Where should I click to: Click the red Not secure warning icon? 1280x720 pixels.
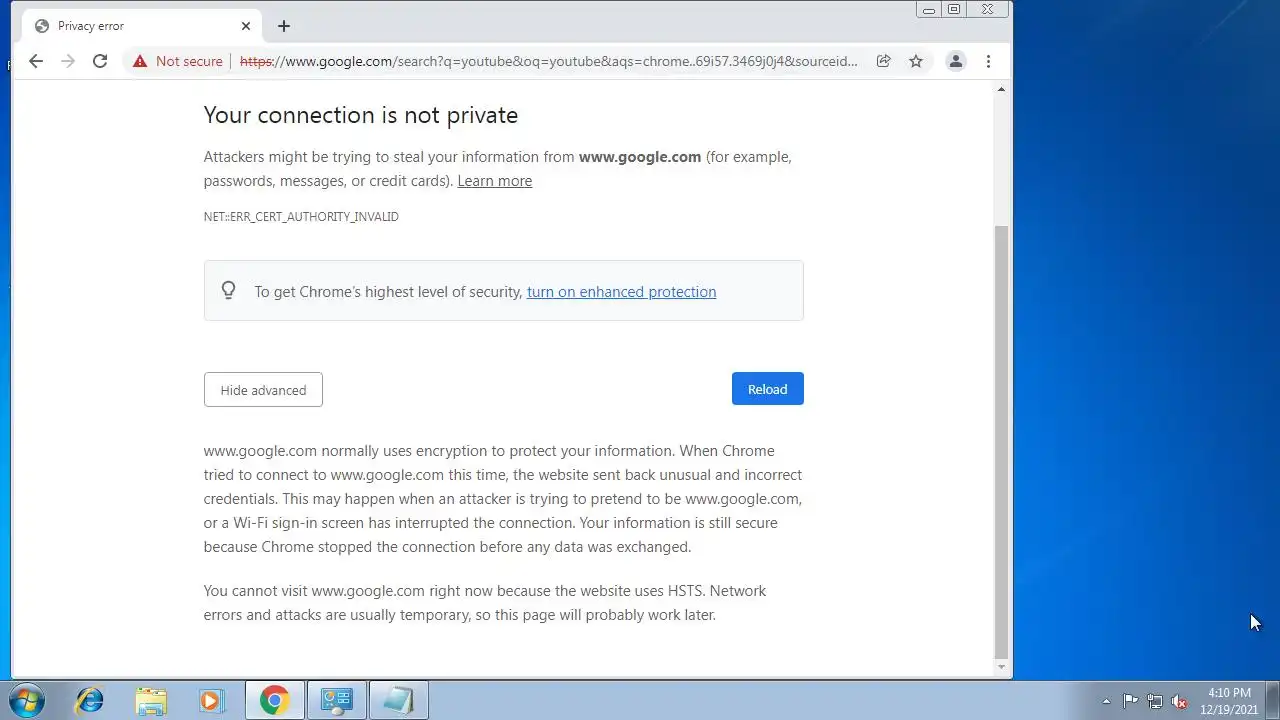(140, 61)
